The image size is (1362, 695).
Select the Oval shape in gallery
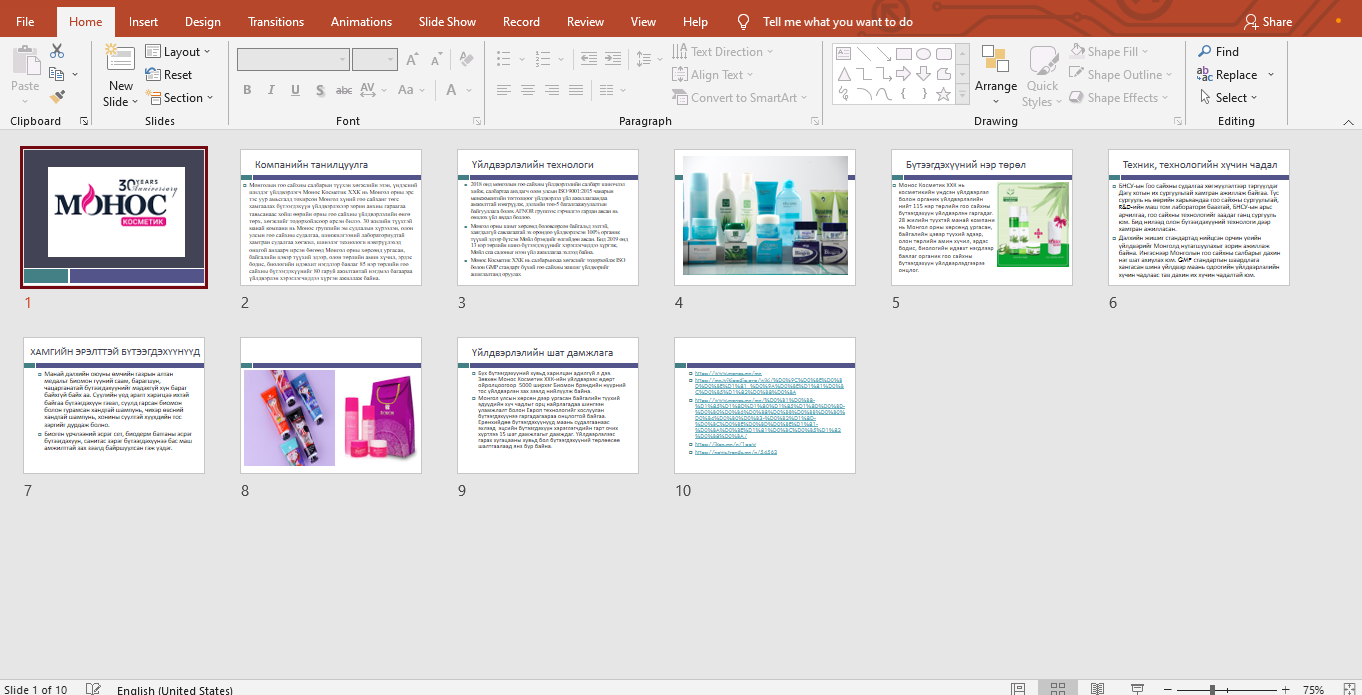tap(923, 53)
